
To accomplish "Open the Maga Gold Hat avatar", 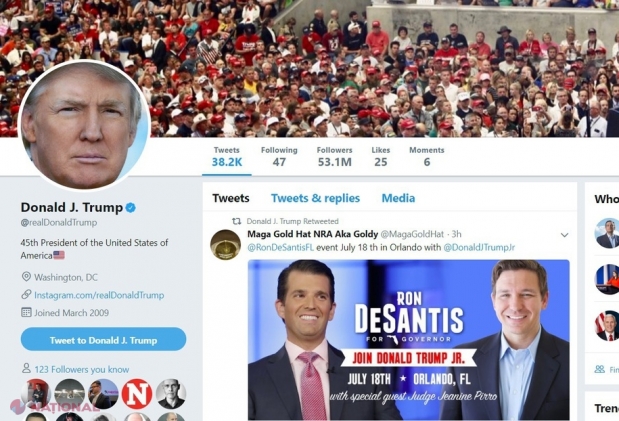I will [225, 245].
